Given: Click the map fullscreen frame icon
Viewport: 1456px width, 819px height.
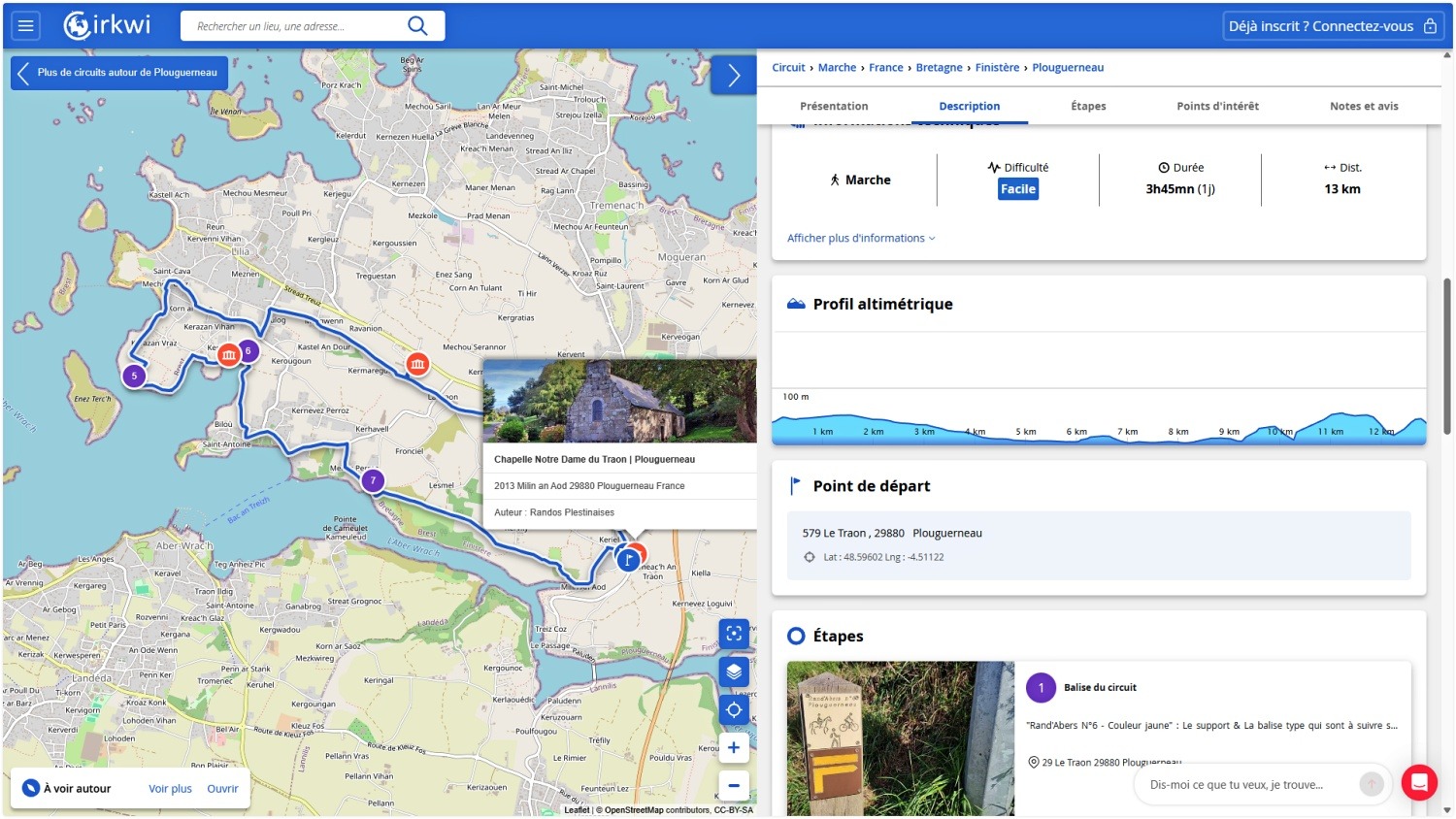Looking at the screenshot, I should click(734, 634).
